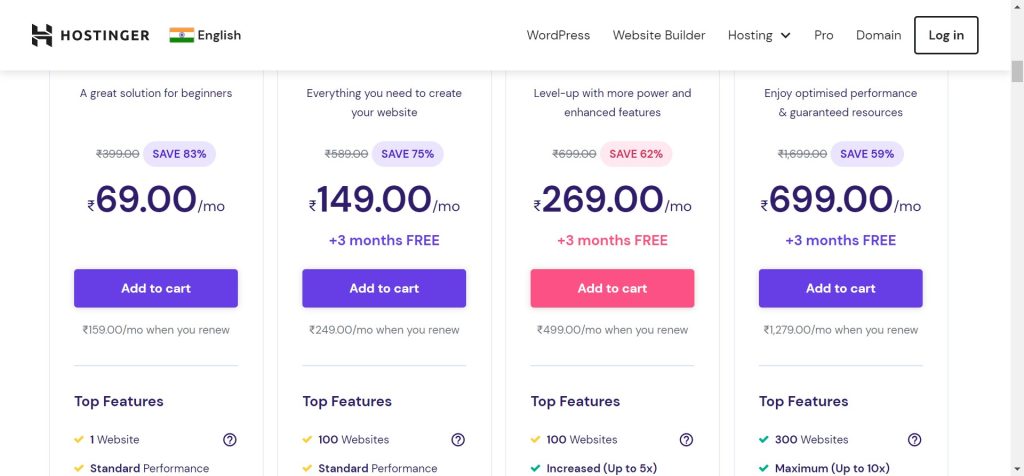Open the Pro navigation link
This screenshot has height=476, width=1024.
coord(823,35)
